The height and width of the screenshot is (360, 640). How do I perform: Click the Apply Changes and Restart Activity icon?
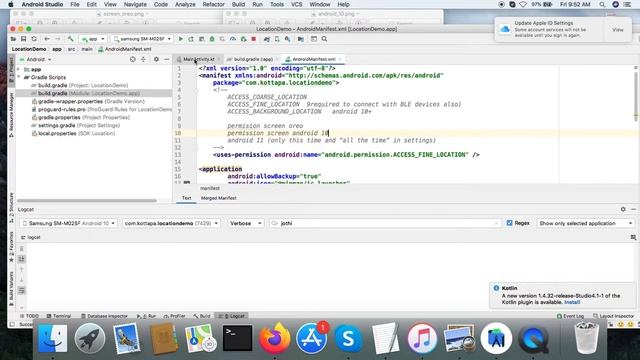191,39
